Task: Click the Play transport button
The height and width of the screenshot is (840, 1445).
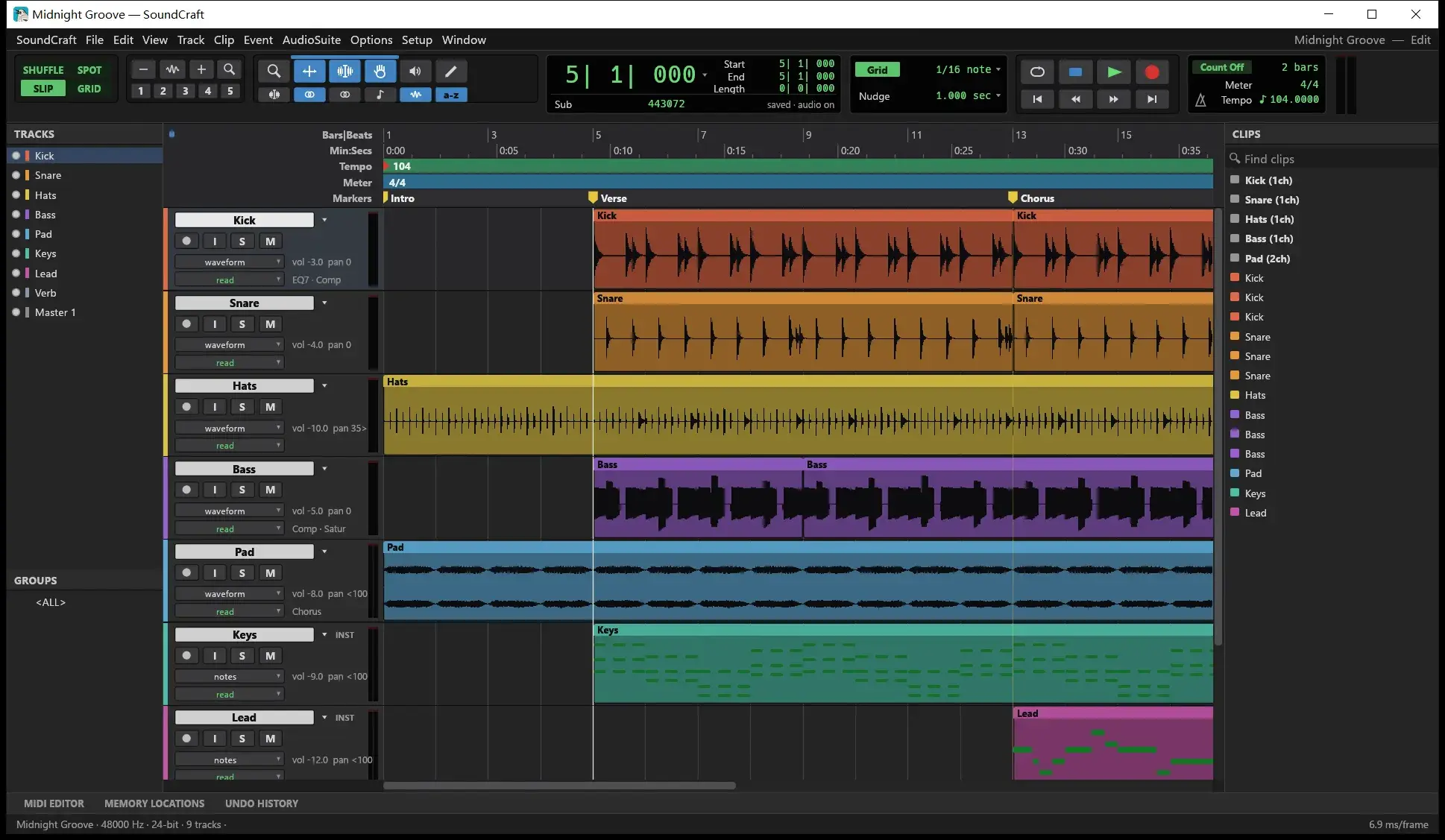Action: 1114,72
